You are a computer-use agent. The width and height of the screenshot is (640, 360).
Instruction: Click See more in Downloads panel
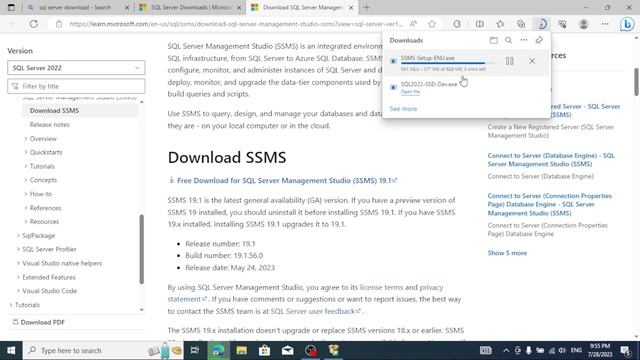pyautogui.click(x=403, y=109)
